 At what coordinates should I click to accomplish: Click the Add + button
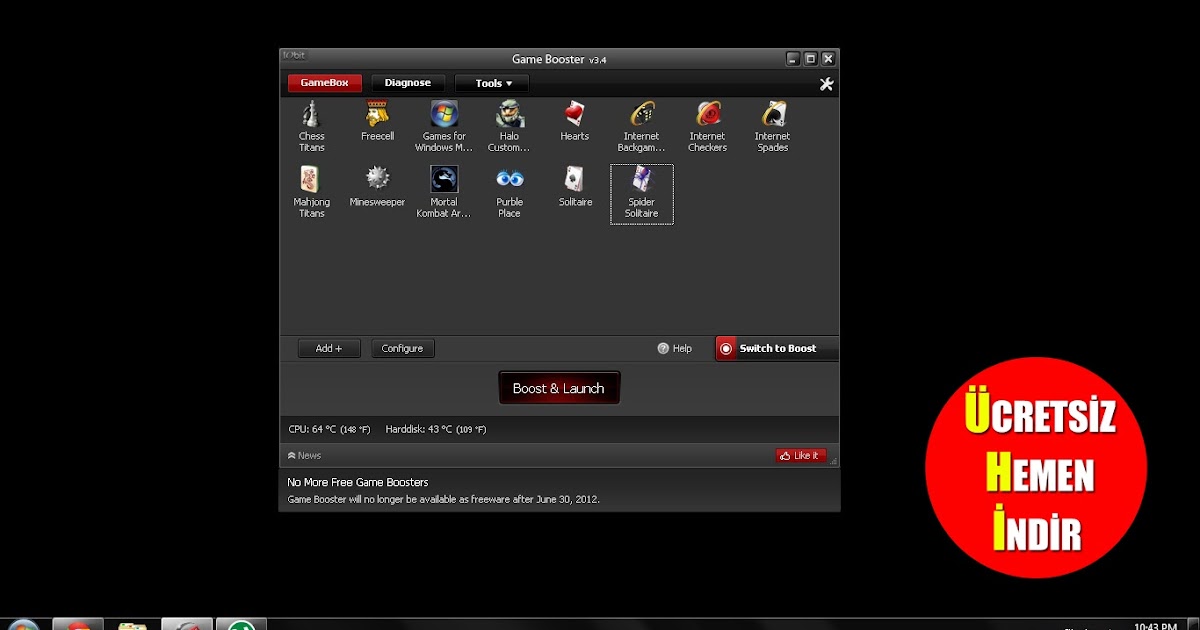coord(329,348)
